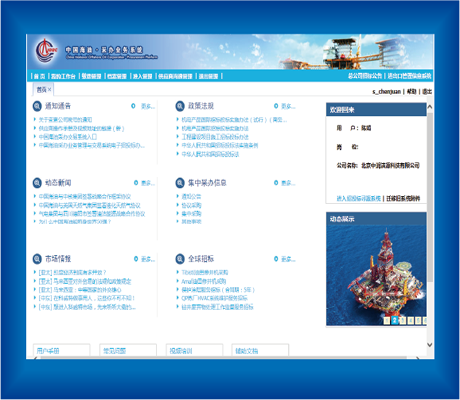The height and width of the screenshot is (400, 460).
Task: Click the vertical scrollbar thumb
Action: point(430,197)
